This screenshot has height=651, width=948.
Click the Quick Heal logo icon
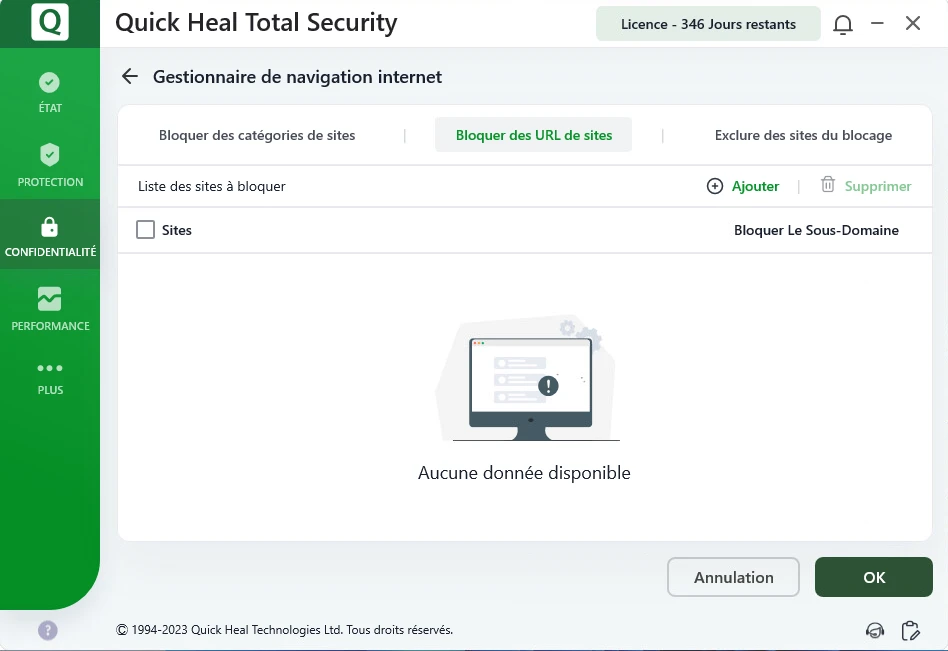click(x=49, y=23)
